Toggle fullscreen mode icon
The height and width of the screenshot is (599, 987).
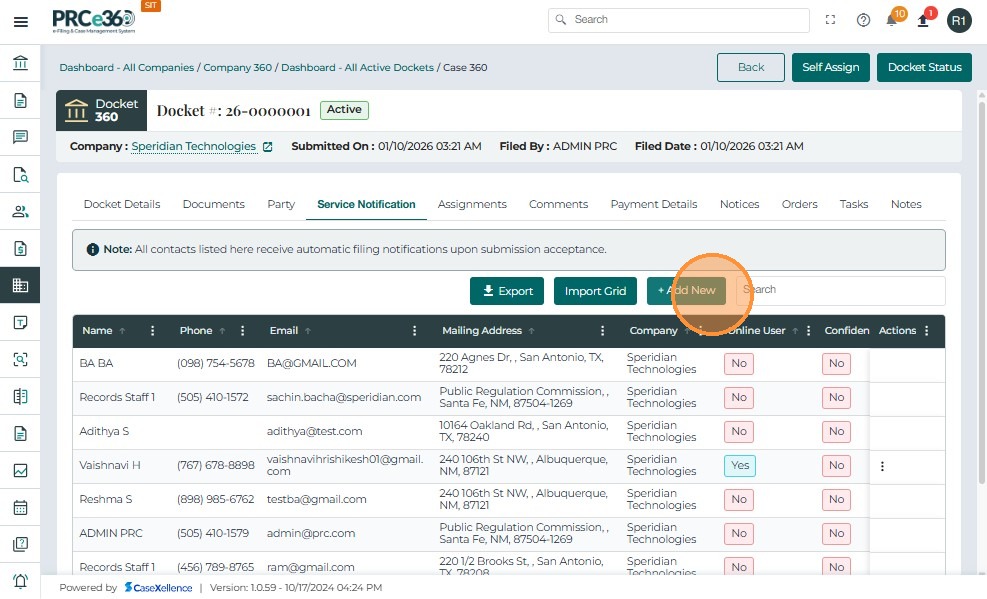point(830,20)
